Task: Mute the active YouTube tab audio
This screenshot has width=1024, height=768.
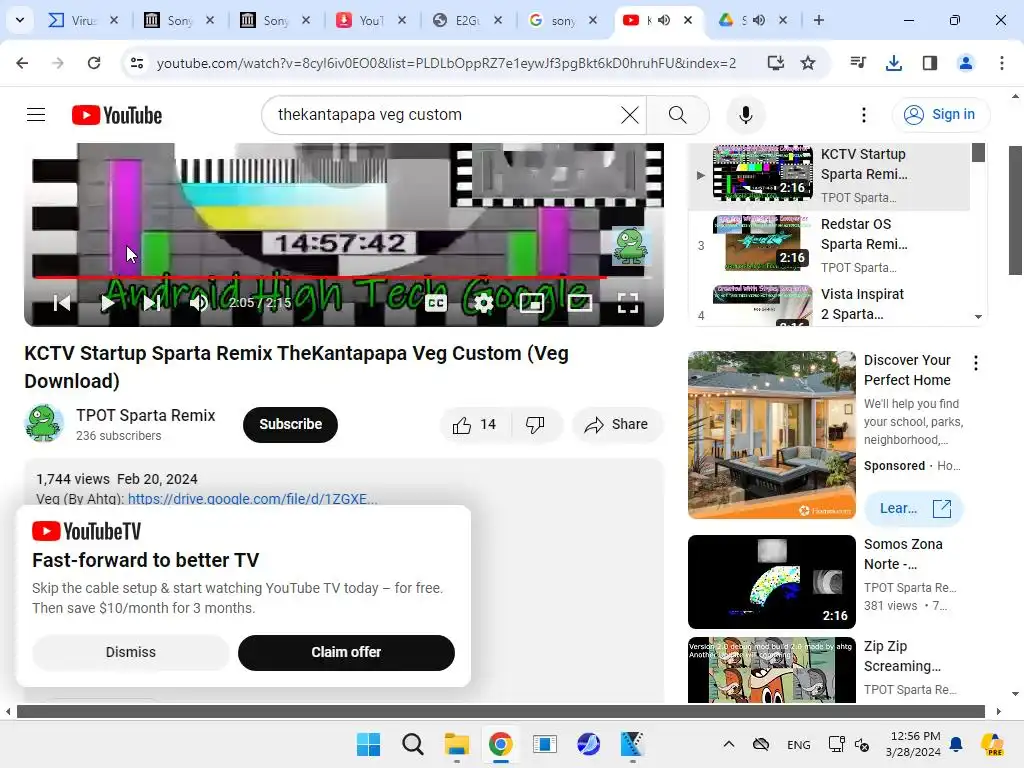Action: pyautogui.click(x=664, y=20)
